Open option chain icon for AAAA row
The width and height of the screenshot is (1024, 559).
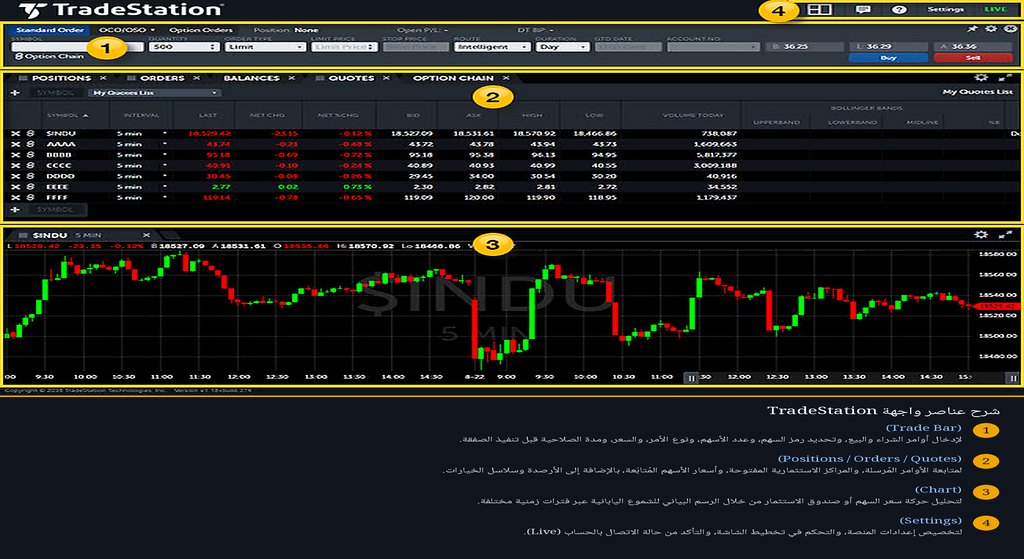[29, 144]
